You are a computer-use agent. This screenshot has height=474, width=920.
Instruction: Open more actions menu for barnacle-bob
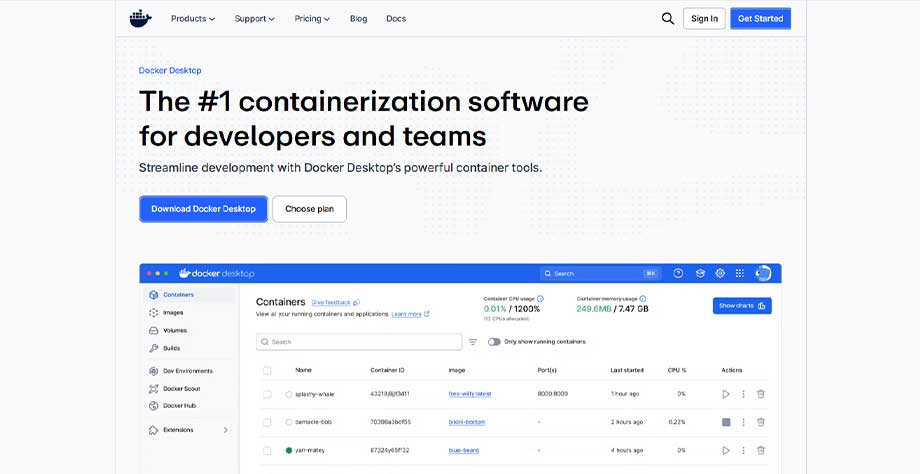(743, 422)
